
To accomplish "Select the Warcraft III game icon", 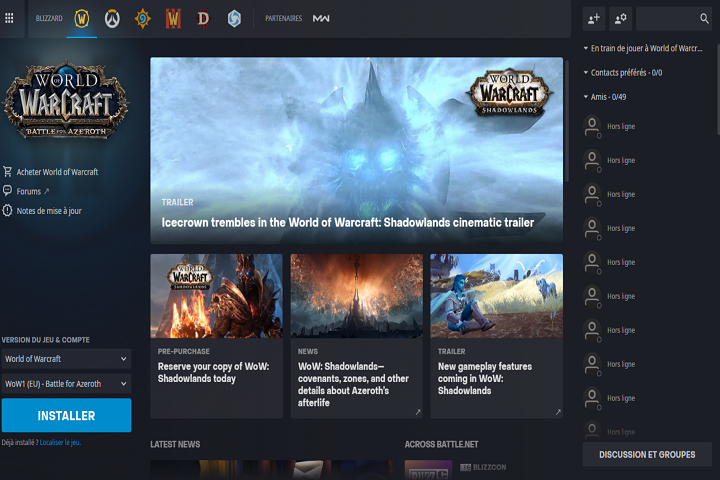I will pyautogui.click(x=173, y=19).
